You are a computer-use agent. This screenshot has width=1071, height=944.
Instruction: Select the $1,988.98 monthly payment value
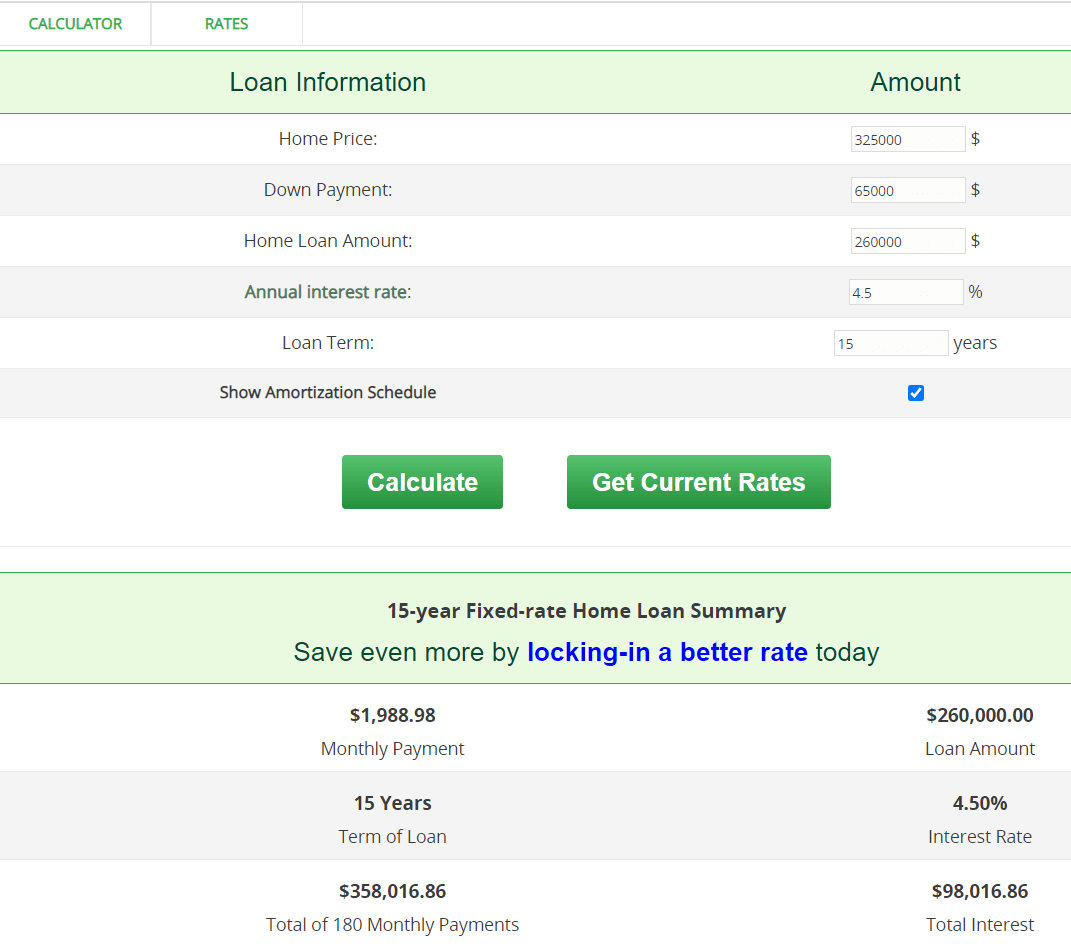pos(393,715)
